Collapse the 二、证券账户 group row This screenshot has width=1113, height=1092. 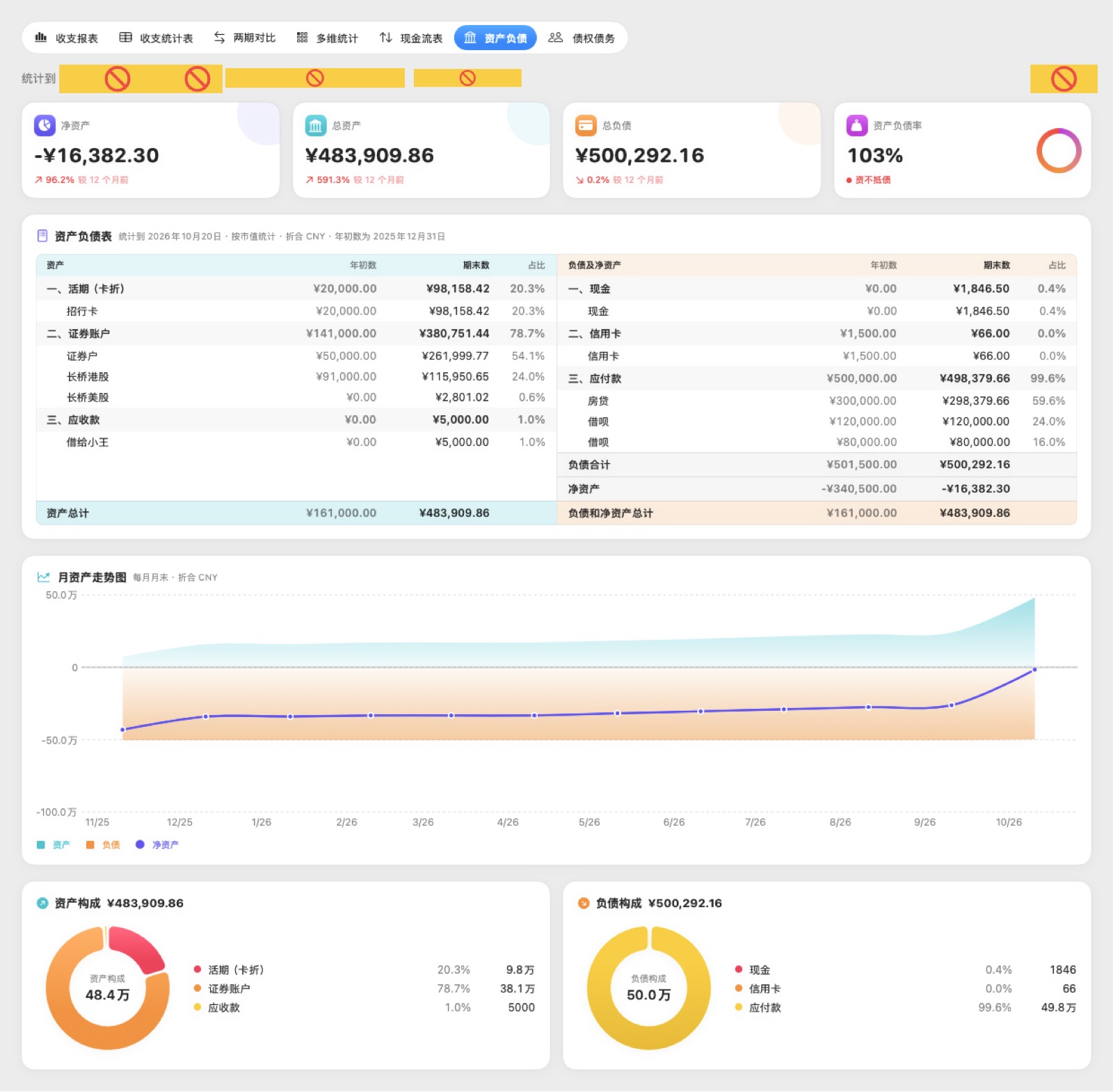click(x=296, y=333)
